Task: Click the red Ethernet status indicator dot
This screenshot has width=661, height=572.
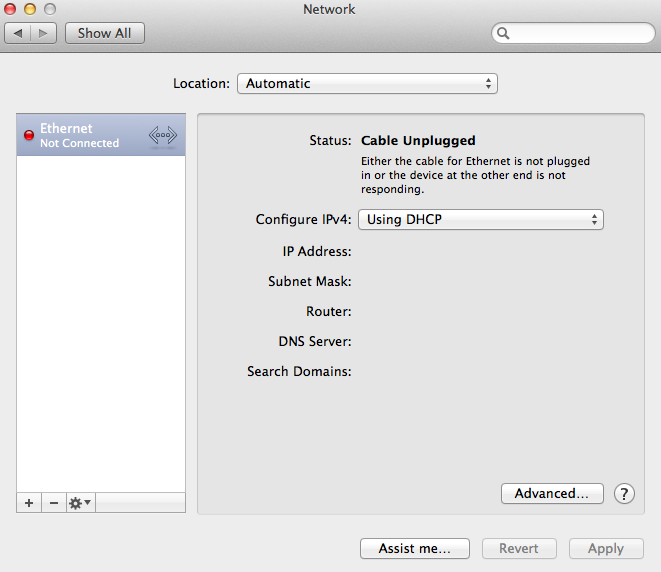Action: pyautogui.click(x=28, y=135)
